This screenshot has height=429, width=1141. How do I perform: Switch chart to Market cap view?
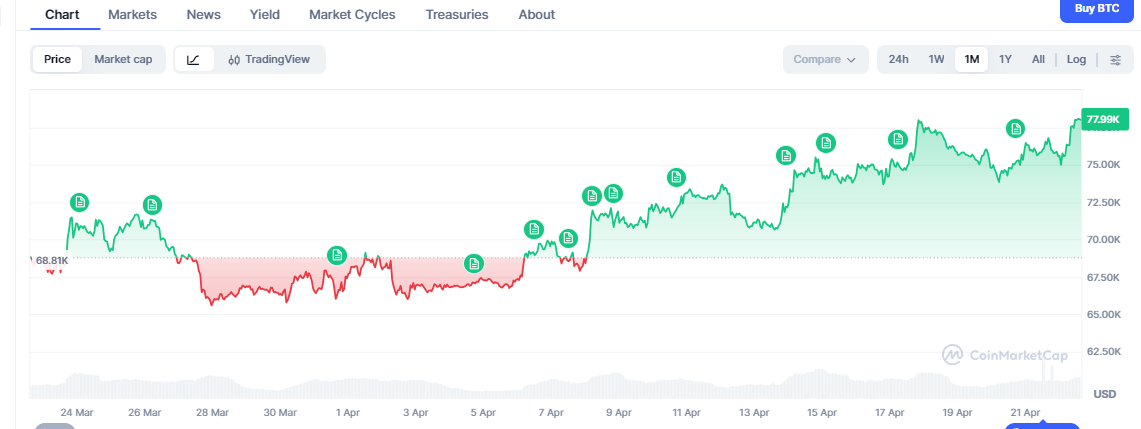coord(123,59)
